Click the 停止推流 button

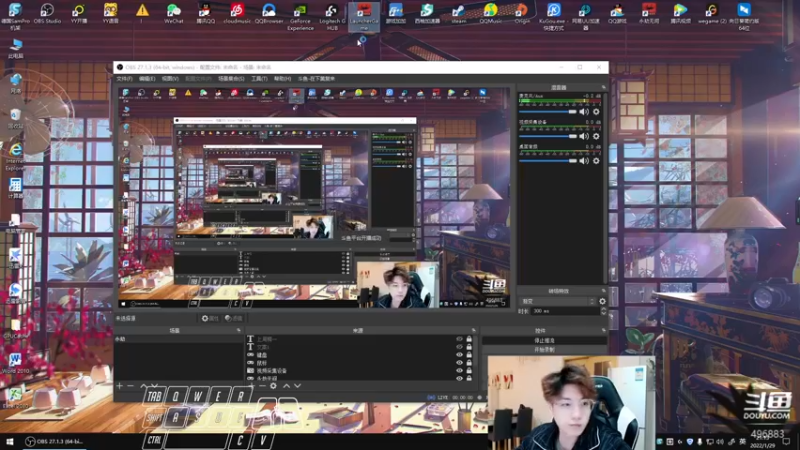(x=544, y=340)
